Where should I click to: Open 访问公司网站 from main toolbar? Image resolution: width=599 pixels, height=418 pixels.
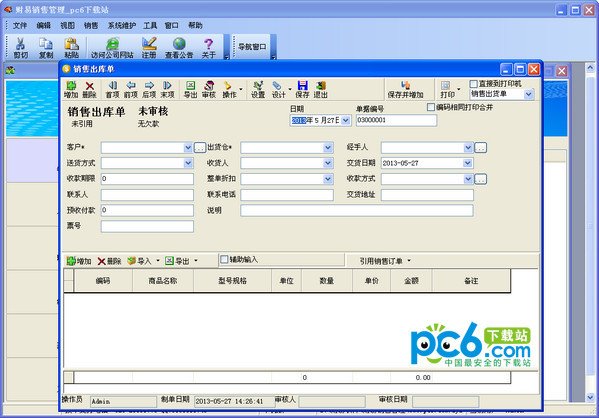[x=112, y=48]
